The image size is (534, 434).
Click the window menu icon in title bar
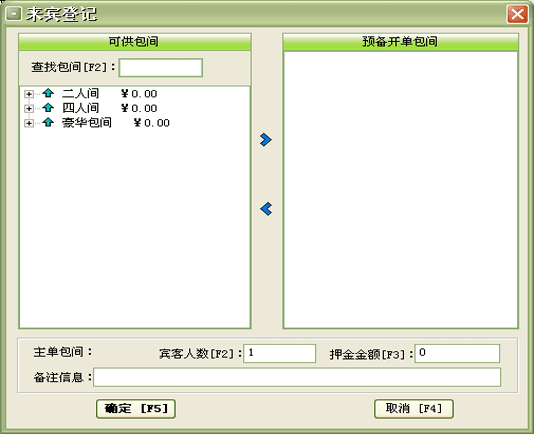coord(14,14)
